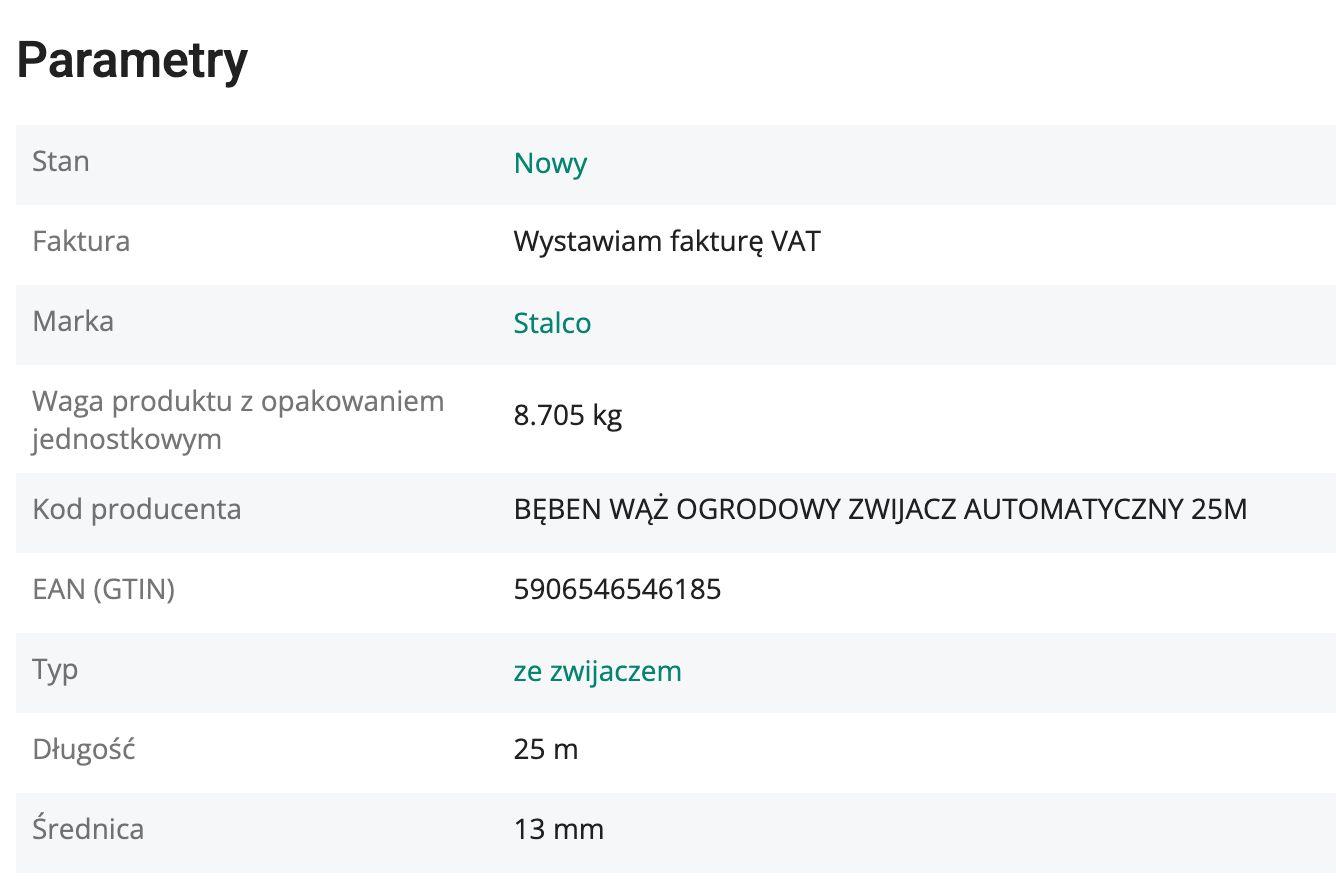Image resolution: width=1336 pixels, height=890 pixels.
Task: Click the EAN (GTIN) label
Action: (x=104, y=590)
